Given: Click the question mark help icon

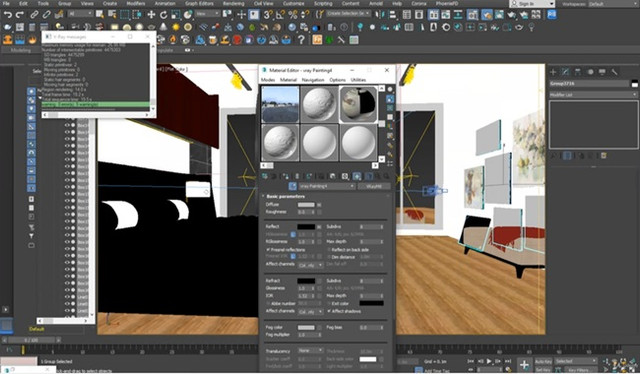Looking at the screenshot, I should [x=301, y=40].
